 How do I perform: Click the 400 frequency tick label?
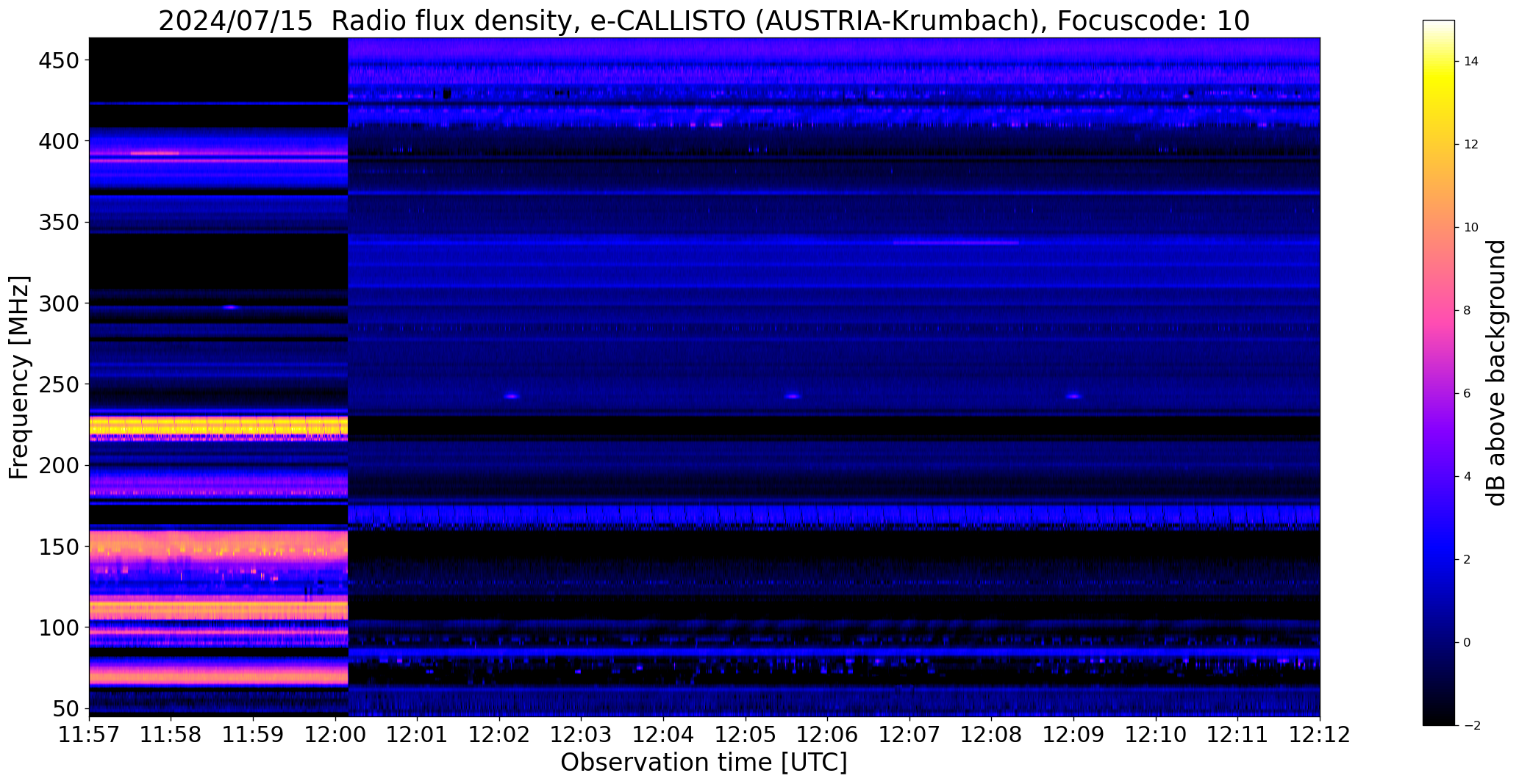[57, 141]
